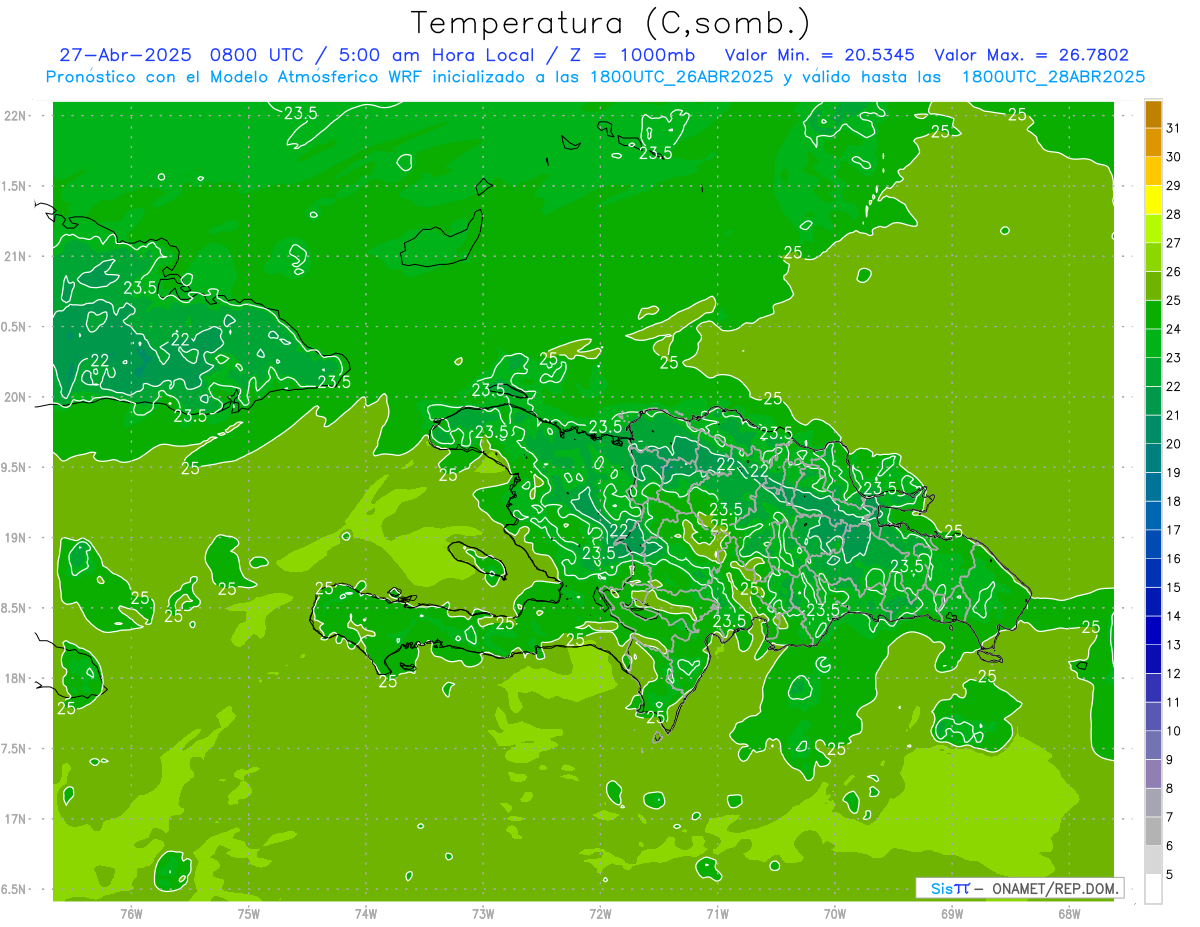Click the '76W' longitude axis label

coord(131,914)
